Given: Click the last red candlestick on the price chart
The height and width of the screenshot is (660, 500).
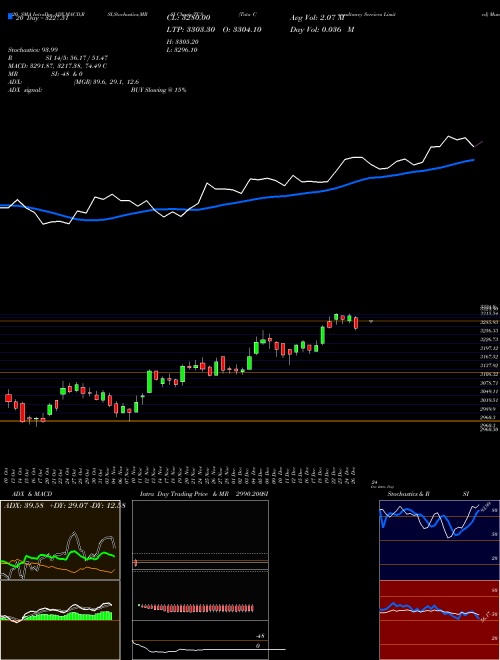Looking at the screenshot, I should click(x=356, y=323).
